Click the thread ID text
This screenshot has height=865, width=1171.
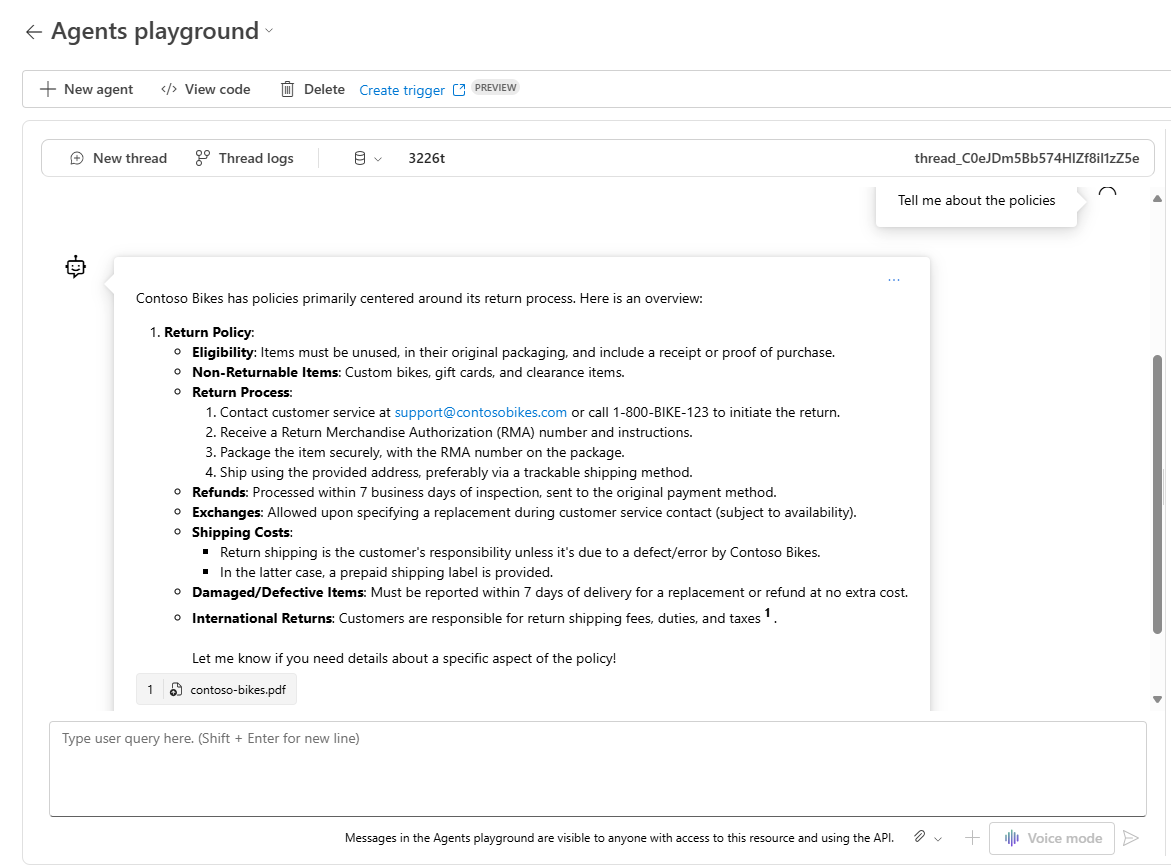(x=1027, y=158)
